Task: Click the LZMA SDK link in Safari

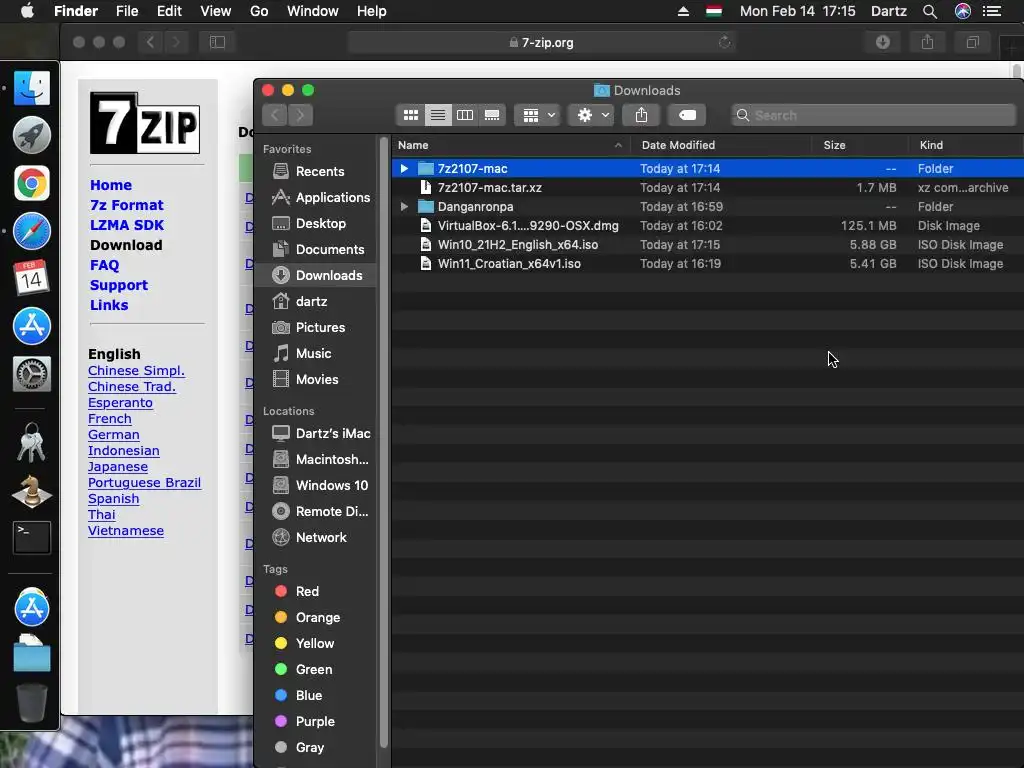Action: tap(127, 225)
